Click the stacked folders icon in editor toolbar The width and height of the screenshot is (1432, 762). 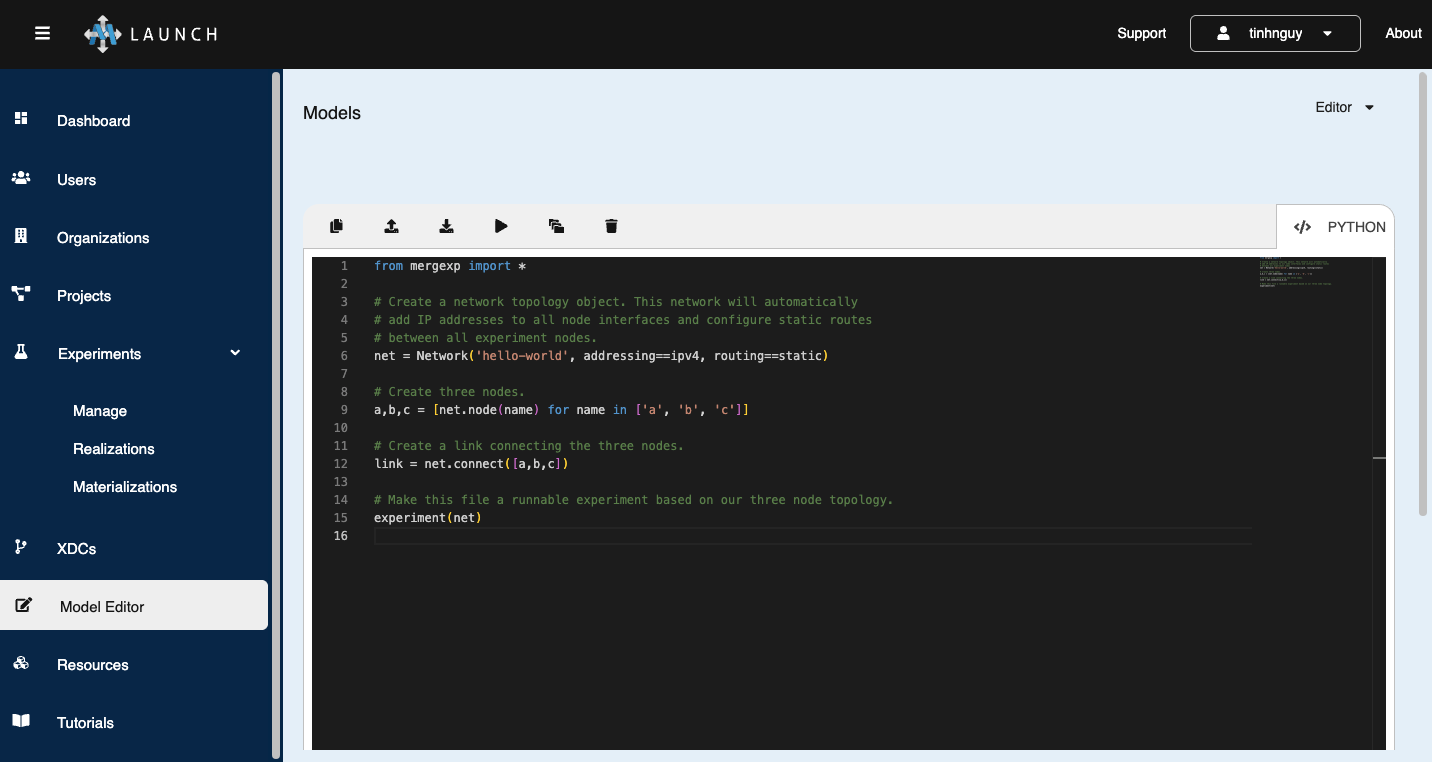click(557, 227)
